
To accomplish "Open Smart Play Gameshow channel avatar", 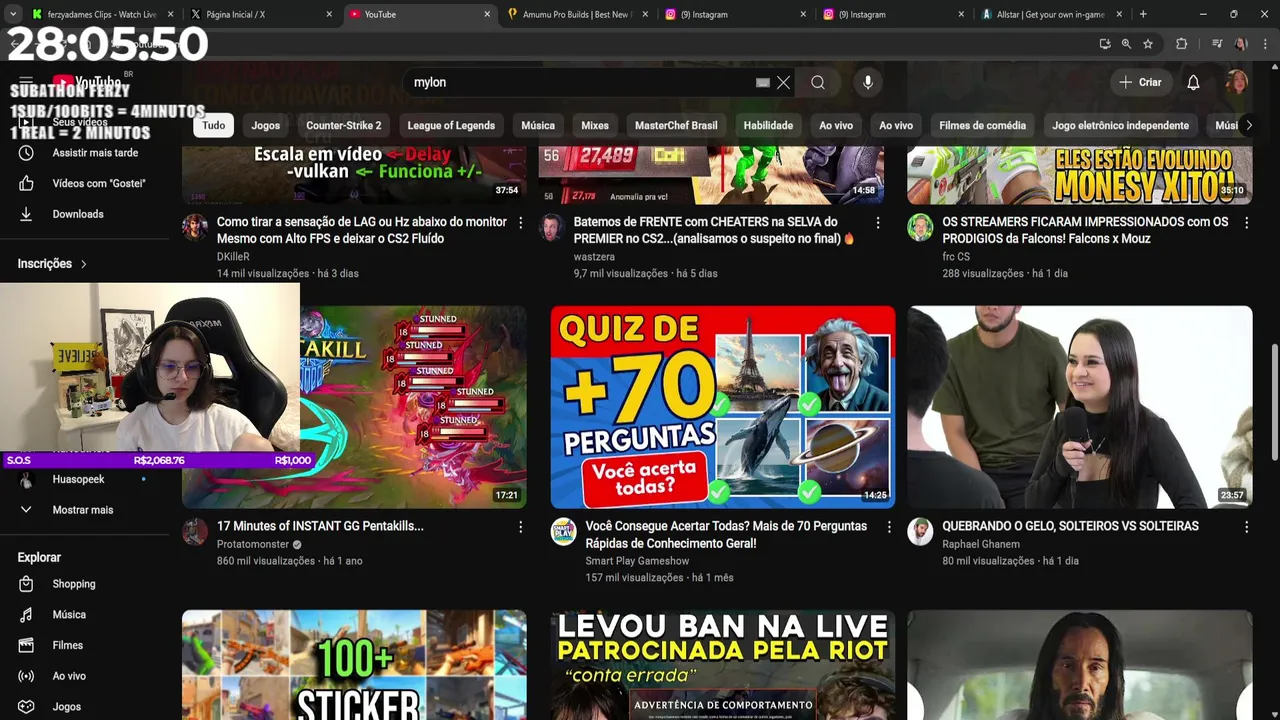I will pyautogui.click(x=564, y=531).
